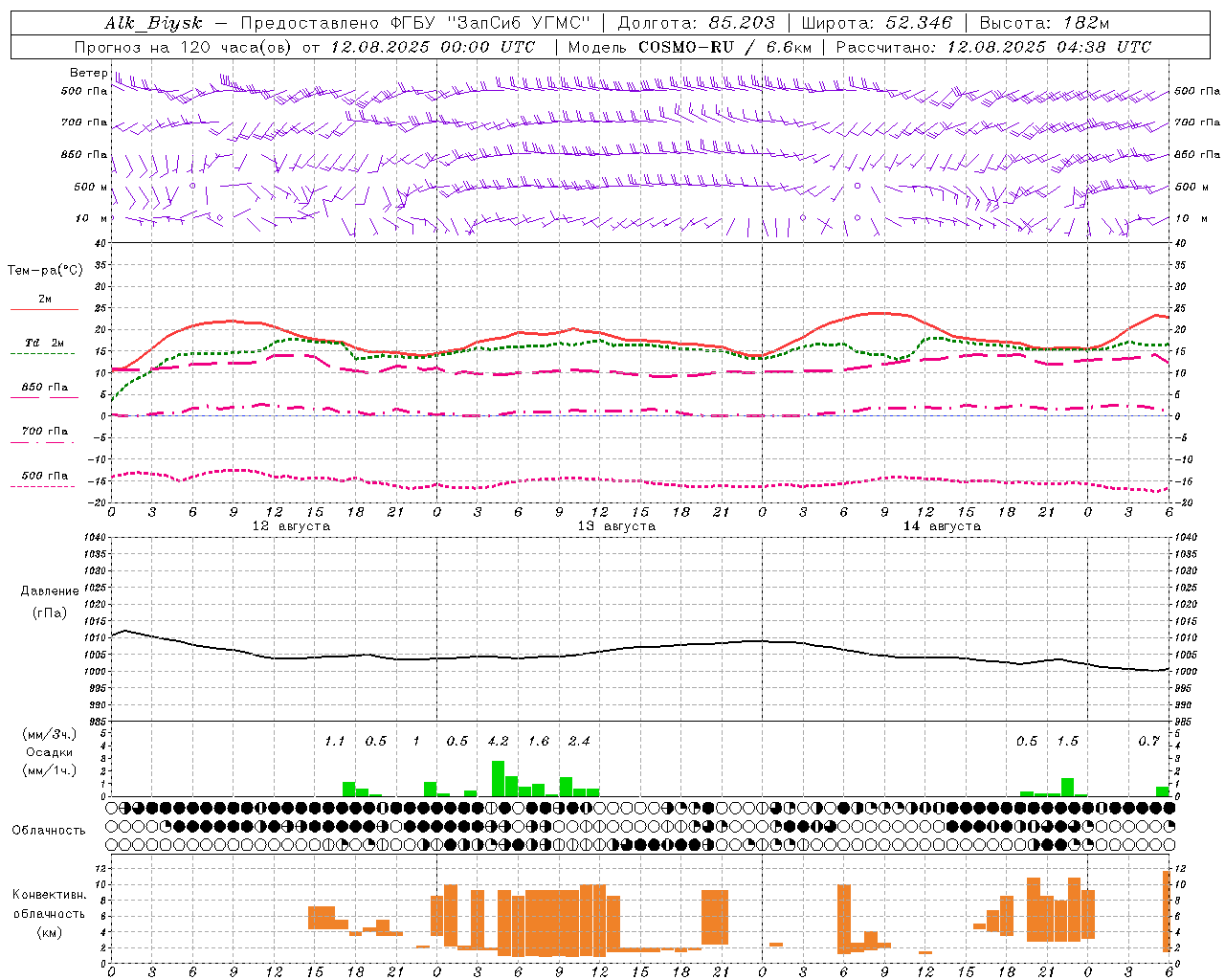Click the Осадки precipitation label

click(x=49, y=752)
